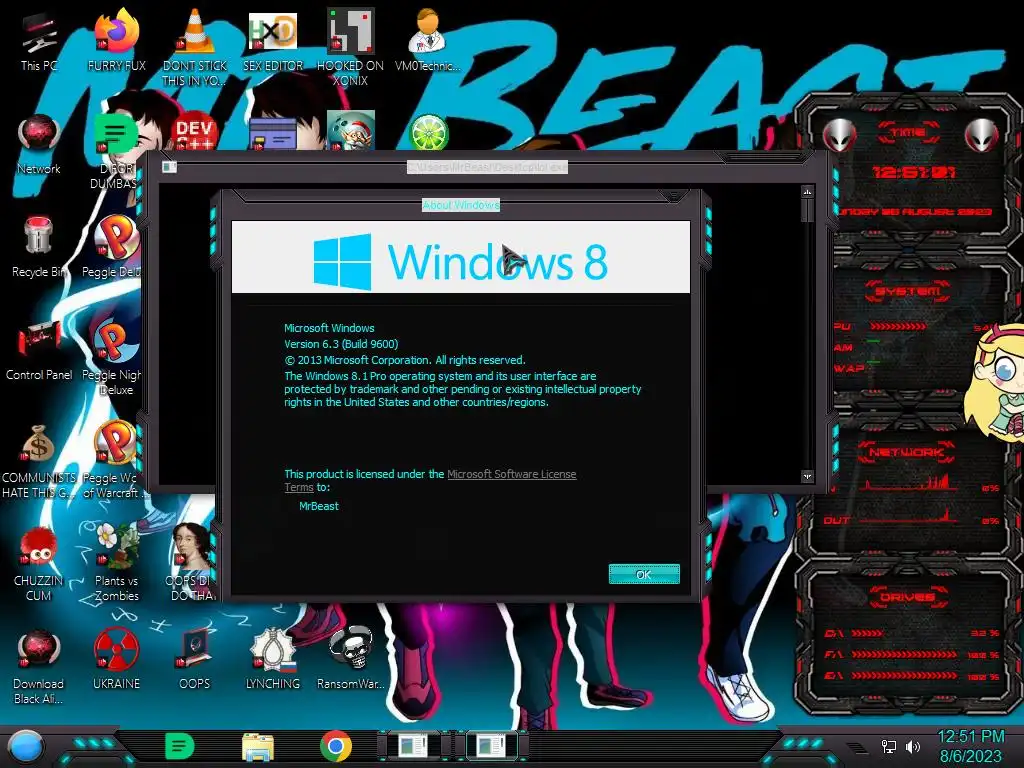Open the Peggle World of Warcraft shortcut
1024x768 pixels.
click(115, 457)
